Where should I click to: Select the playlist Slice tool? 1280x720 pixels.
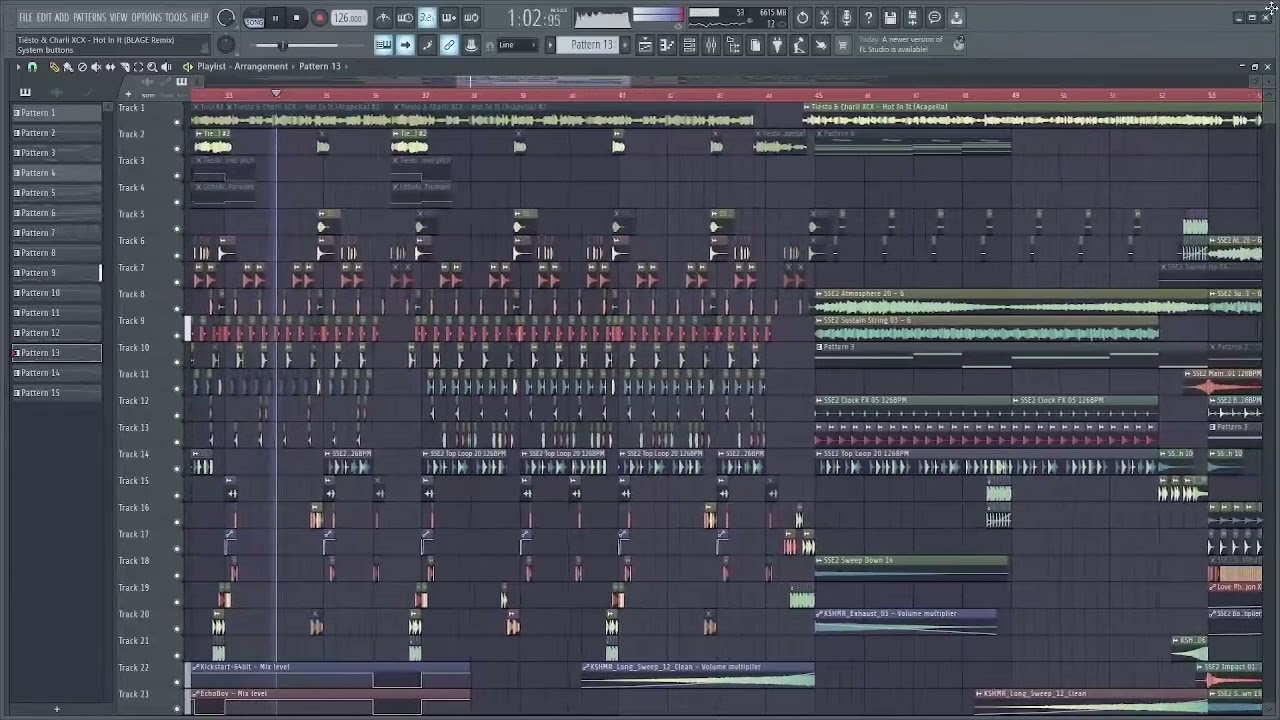click(124, 67)
